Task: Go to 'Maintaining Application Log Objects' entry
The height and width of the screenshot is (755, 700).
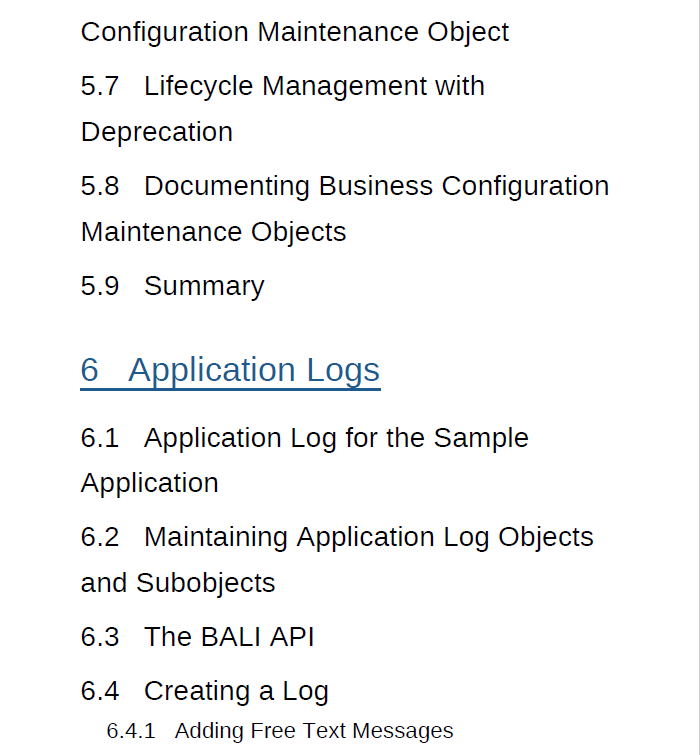Action: point(368,537)
